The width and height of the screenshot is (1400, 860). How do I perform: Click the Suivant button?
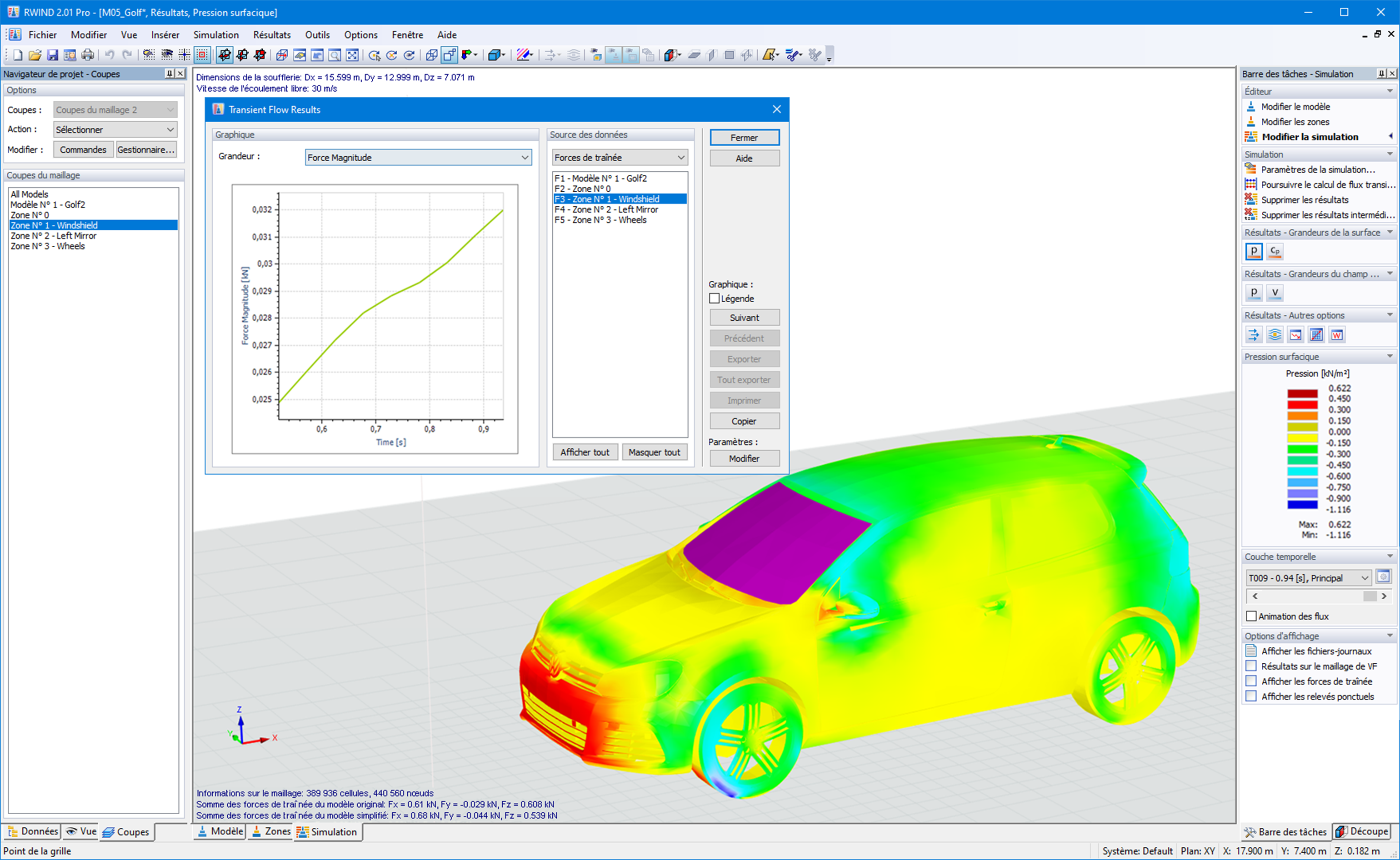[744, 318]
